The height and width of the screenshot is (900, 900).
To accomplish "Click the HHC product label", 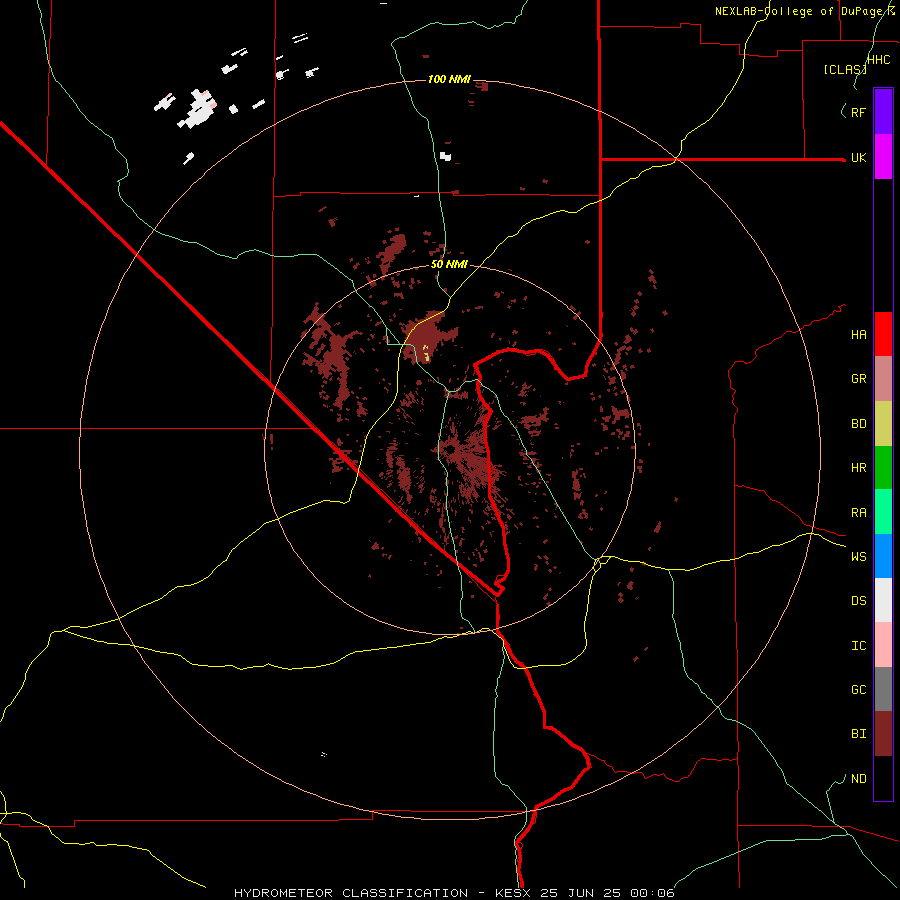I will pos(878,60).
